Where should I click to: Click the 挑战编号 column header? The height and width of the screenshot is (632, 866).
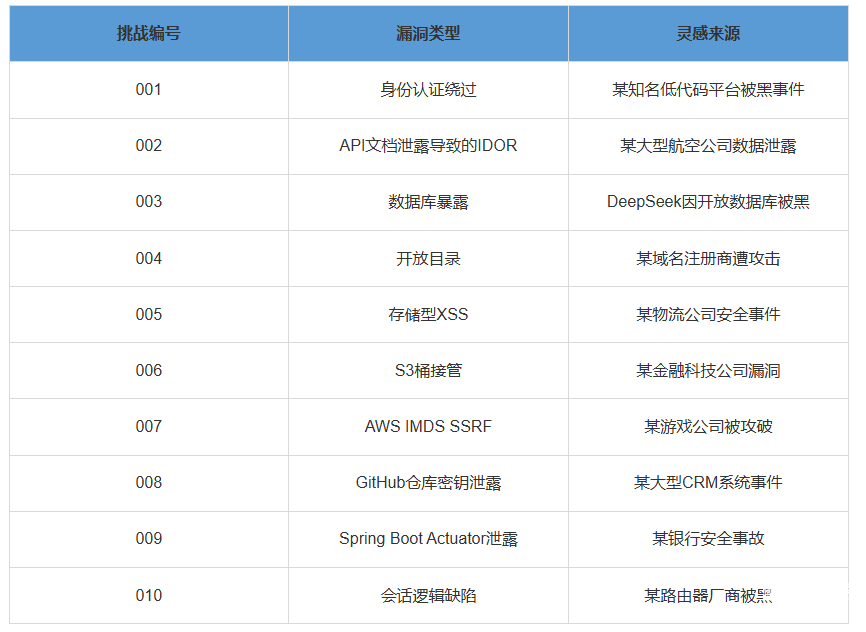[x=149, y=33]
